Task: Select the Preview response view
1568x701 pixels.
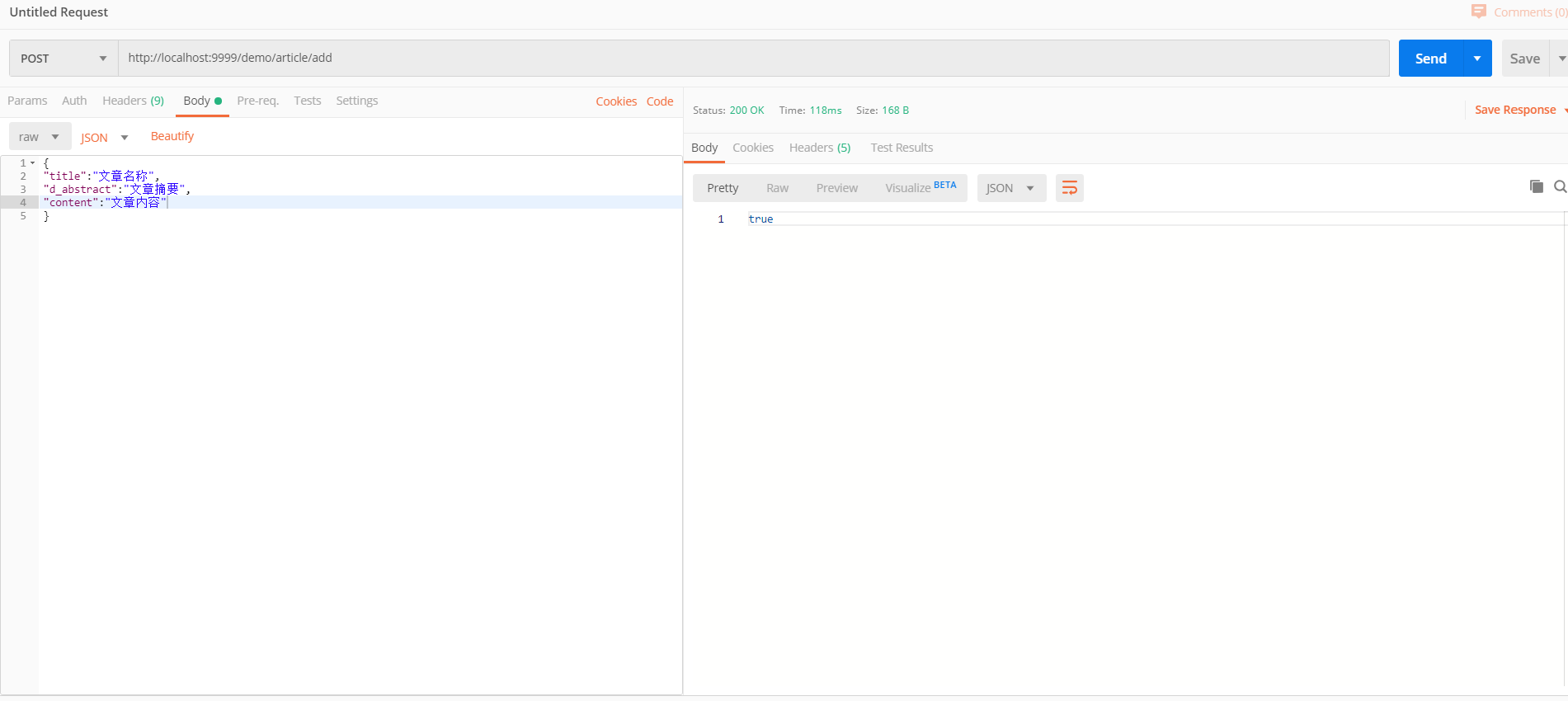Action: tap(836, 188)
